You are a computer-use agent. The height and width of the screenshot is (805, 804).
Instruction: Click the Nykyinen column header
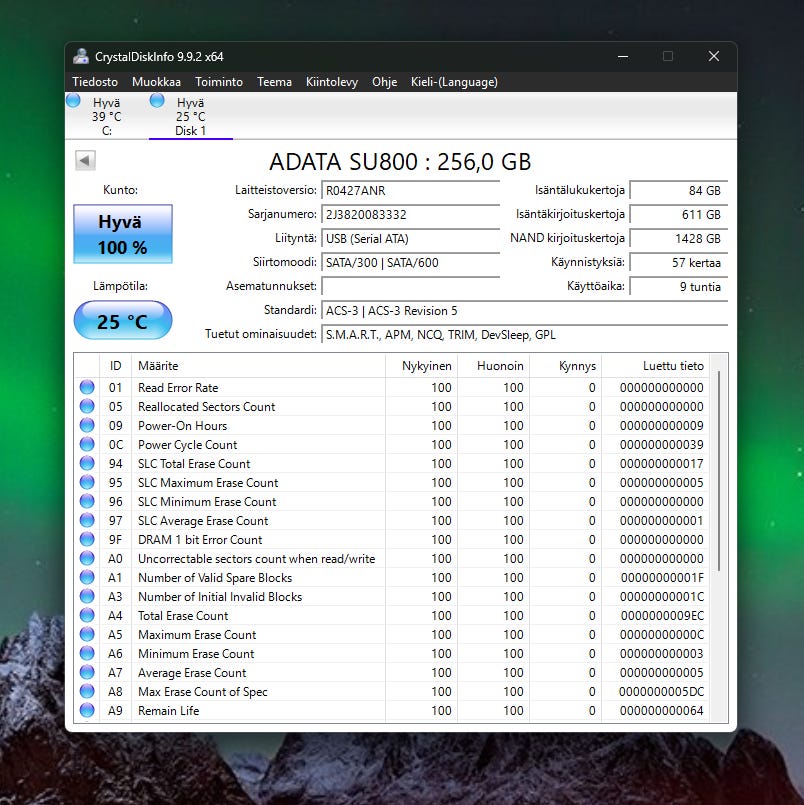pos(421,366)
